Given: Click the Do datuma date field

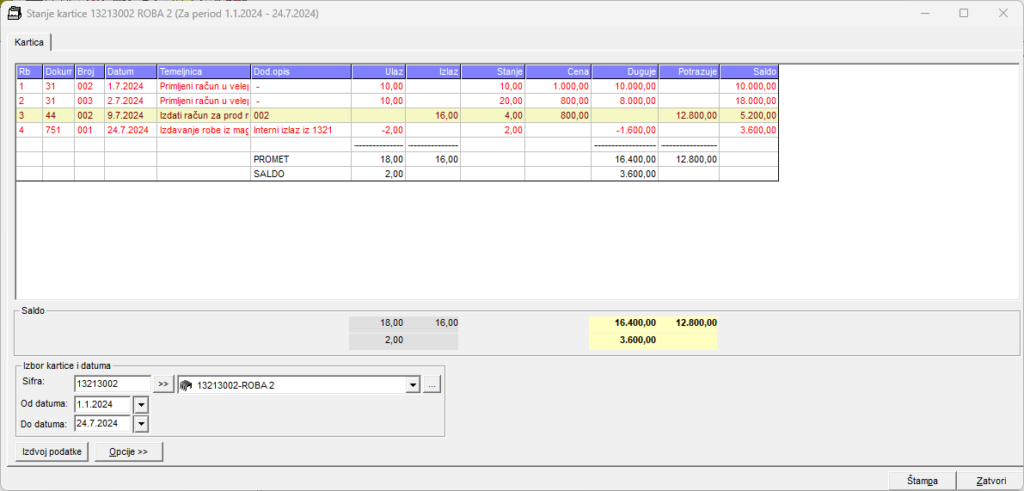Looking at the screenshot, I should coord(102,424).
